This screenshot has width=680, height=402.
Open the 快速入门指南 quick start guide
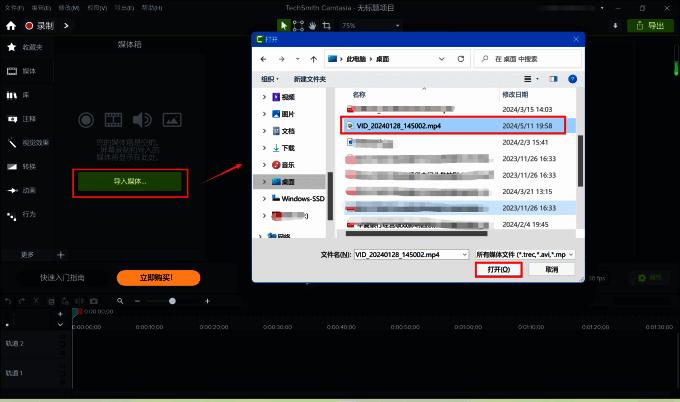click(x=62, y=278)
